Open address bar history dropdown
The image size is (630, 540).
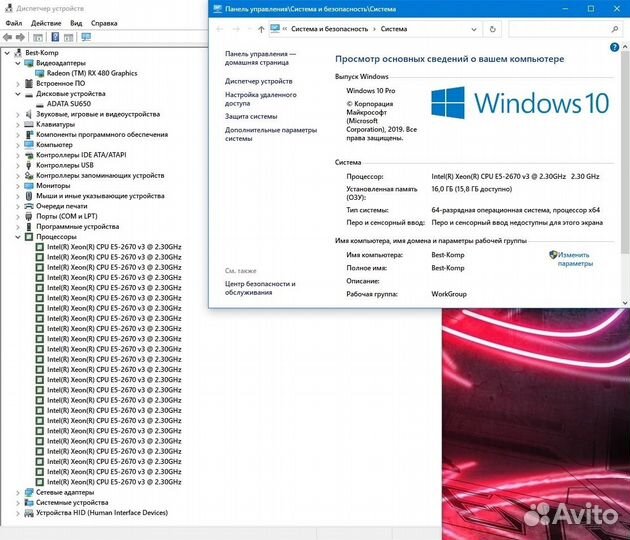tap(474, 29)
